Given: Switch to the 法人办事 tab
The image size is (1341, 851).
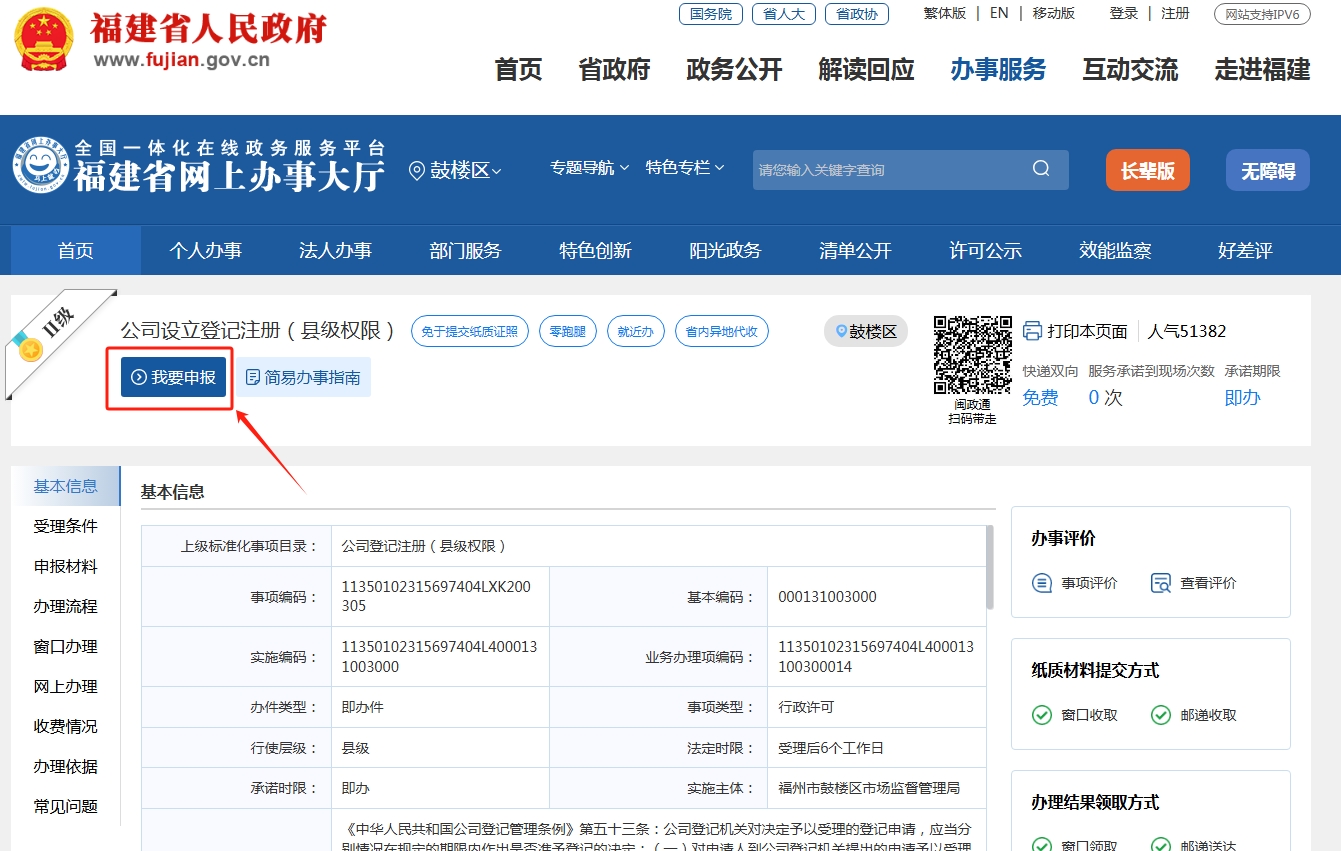Looking at the screenshot, I should point(335,251).
